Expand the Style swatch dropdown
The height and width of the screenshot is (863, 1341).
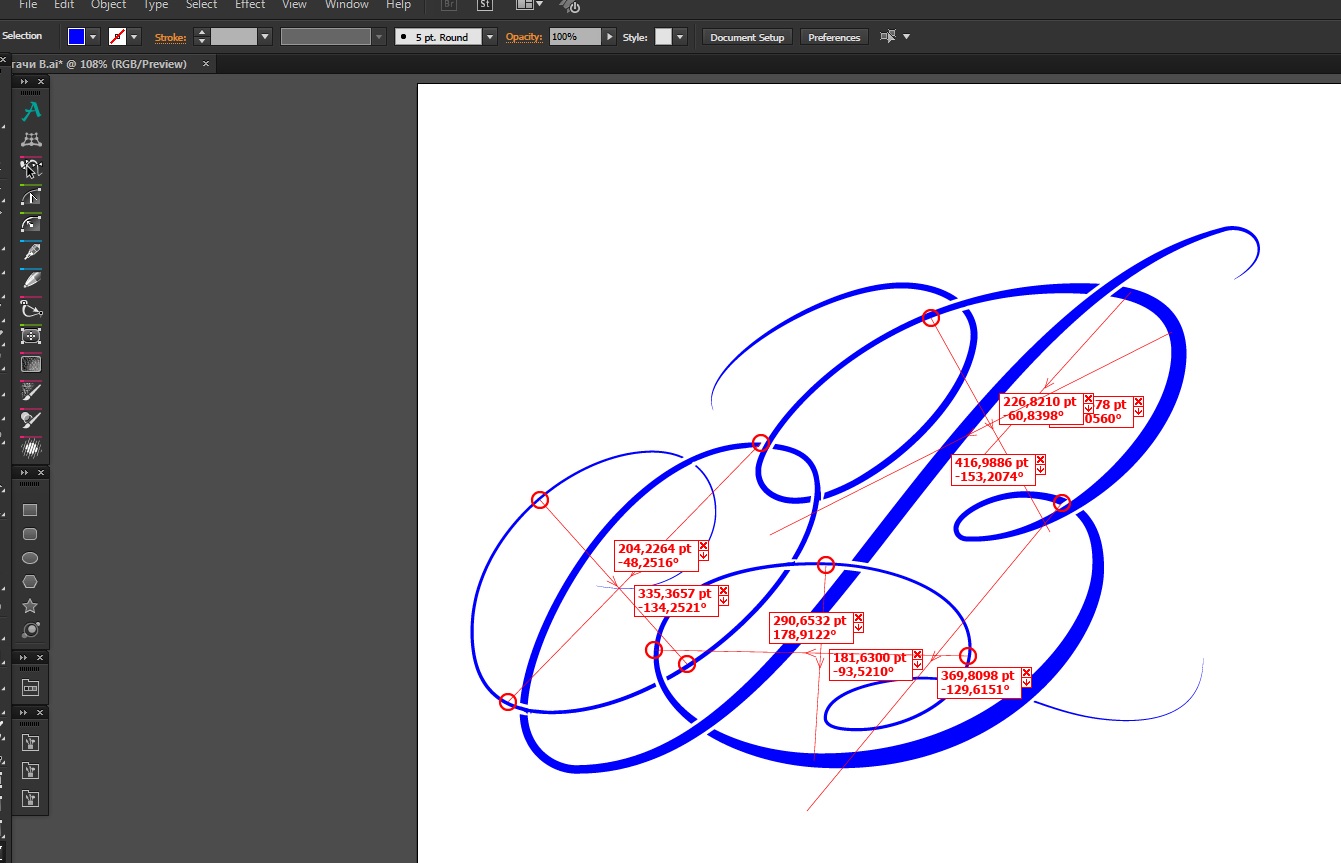[x=680, y=37]
